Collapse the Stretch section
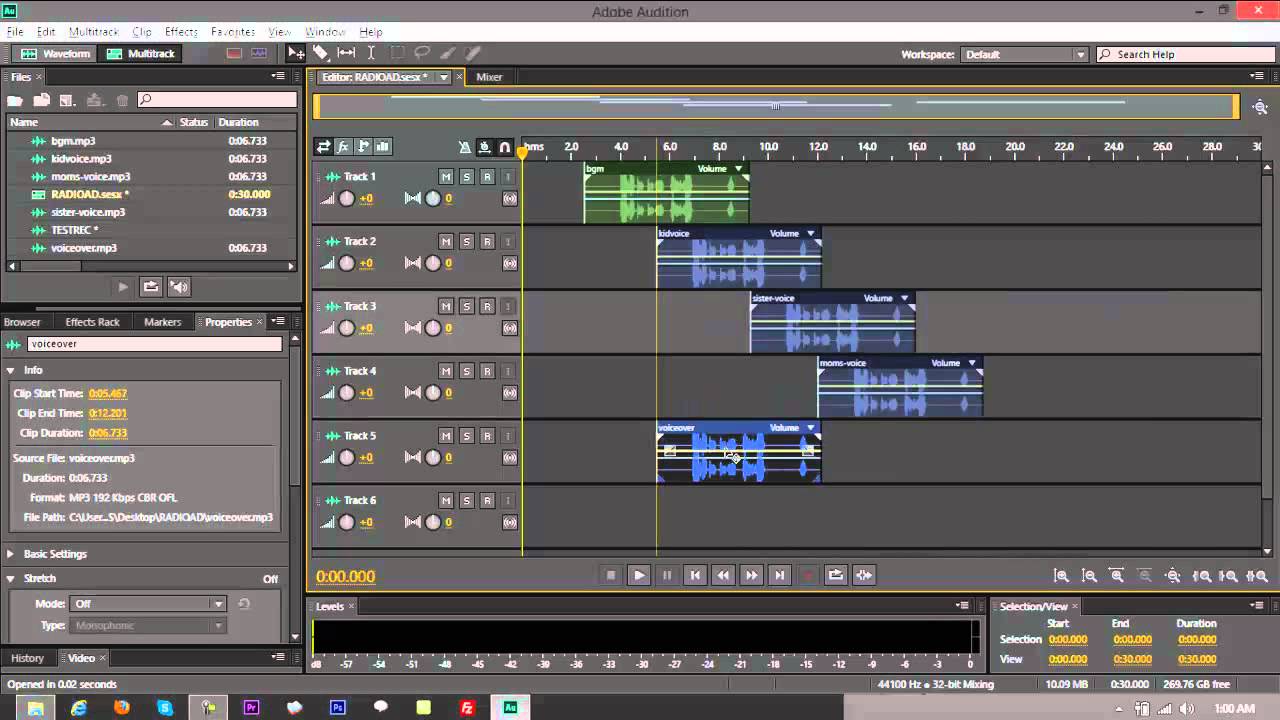The height and width of the screenshot is (720, 1280). tap(11, 579)
